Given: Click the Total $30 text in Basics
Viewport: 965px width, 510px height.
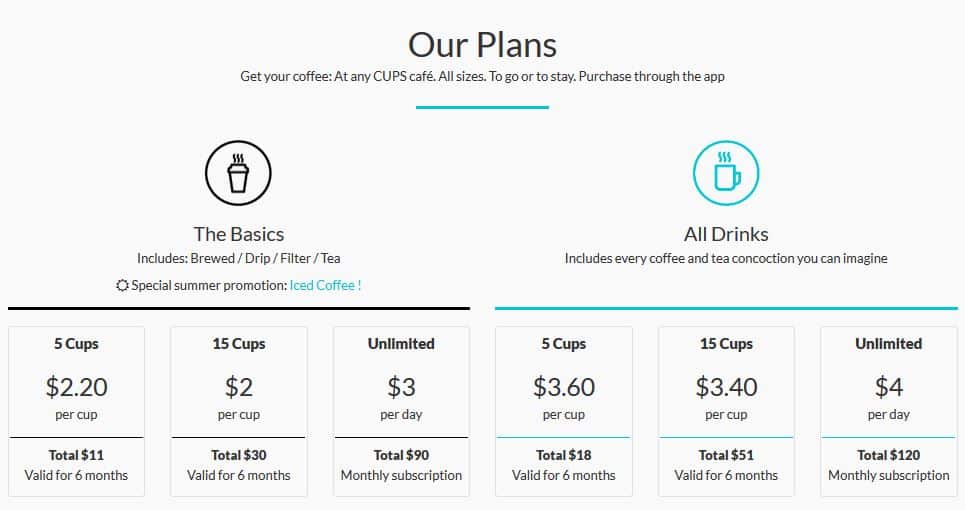Looking at the screenshot, I should tap(239, 455).
